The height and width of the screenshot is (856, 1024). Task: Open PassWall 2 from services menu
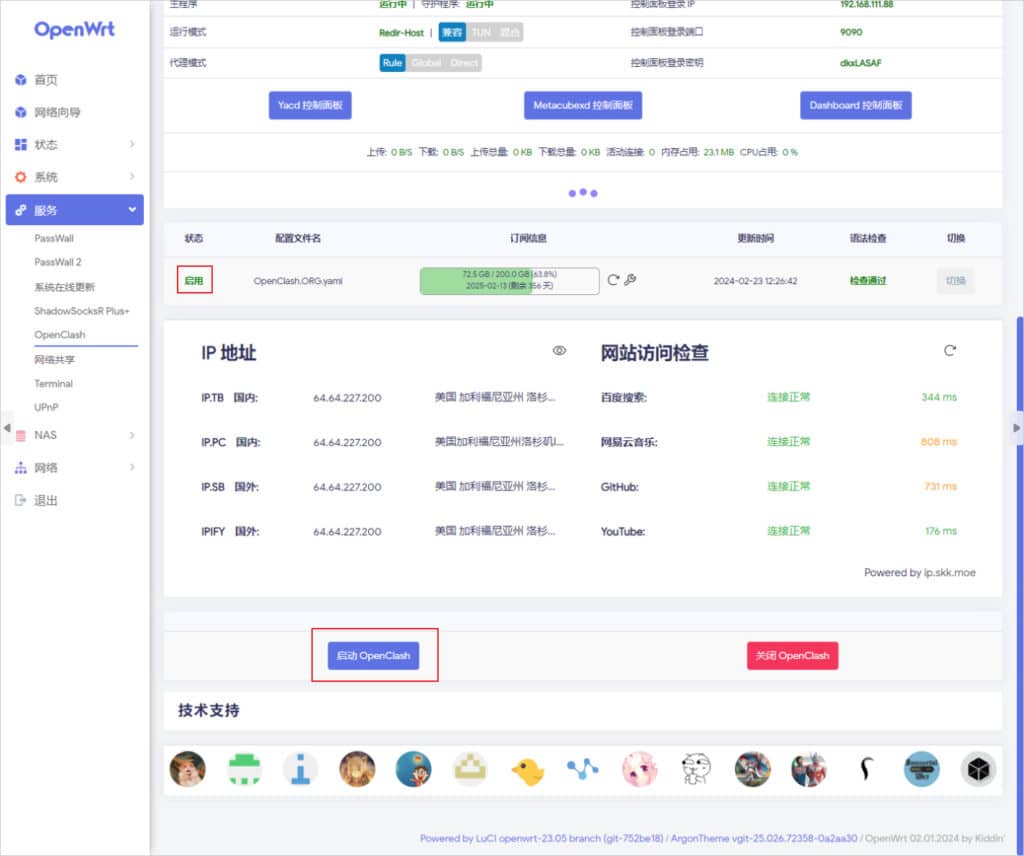point(58,262)
